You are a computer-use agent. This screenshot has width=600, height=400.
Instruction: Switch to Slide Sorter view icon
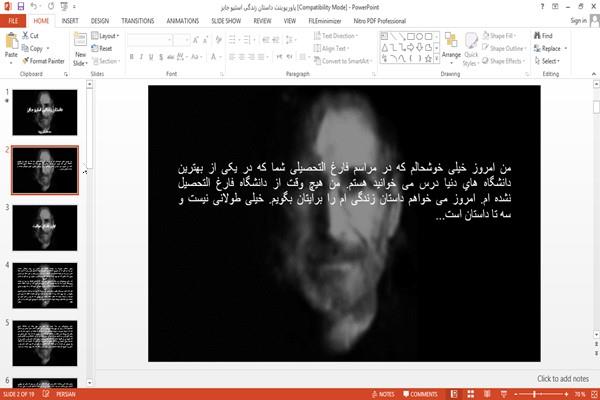pos(471,394)
